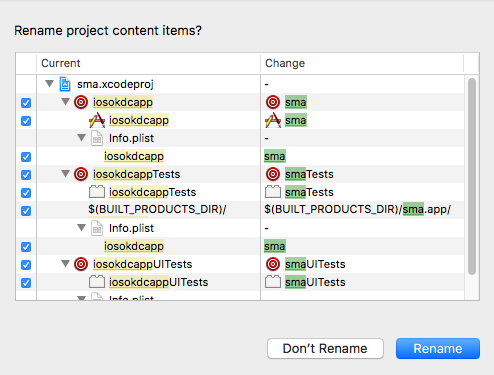Collapse the sma.xcodeproj disclosure triangle

(x=50, y=83)
